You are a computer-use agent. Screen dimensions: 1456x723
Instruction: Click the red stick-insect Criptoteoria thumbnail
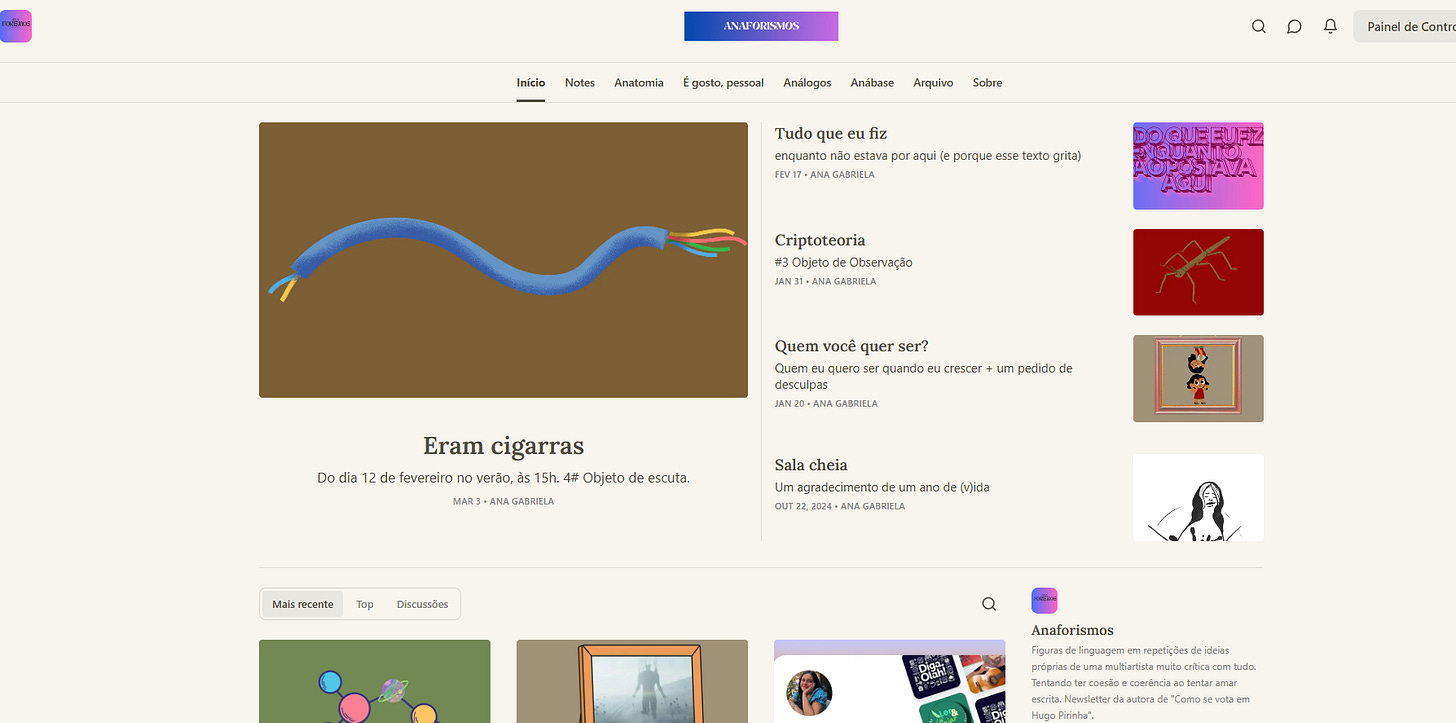pos(1198,272)
